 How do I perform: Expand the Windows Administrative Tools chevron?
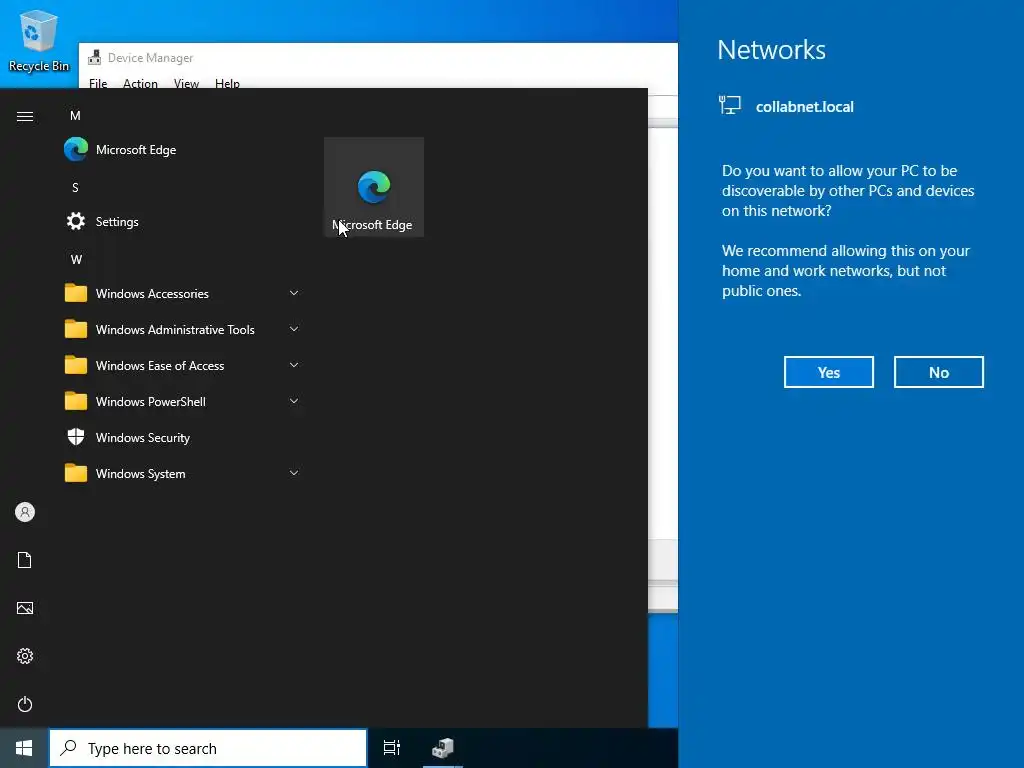[294, 329]
